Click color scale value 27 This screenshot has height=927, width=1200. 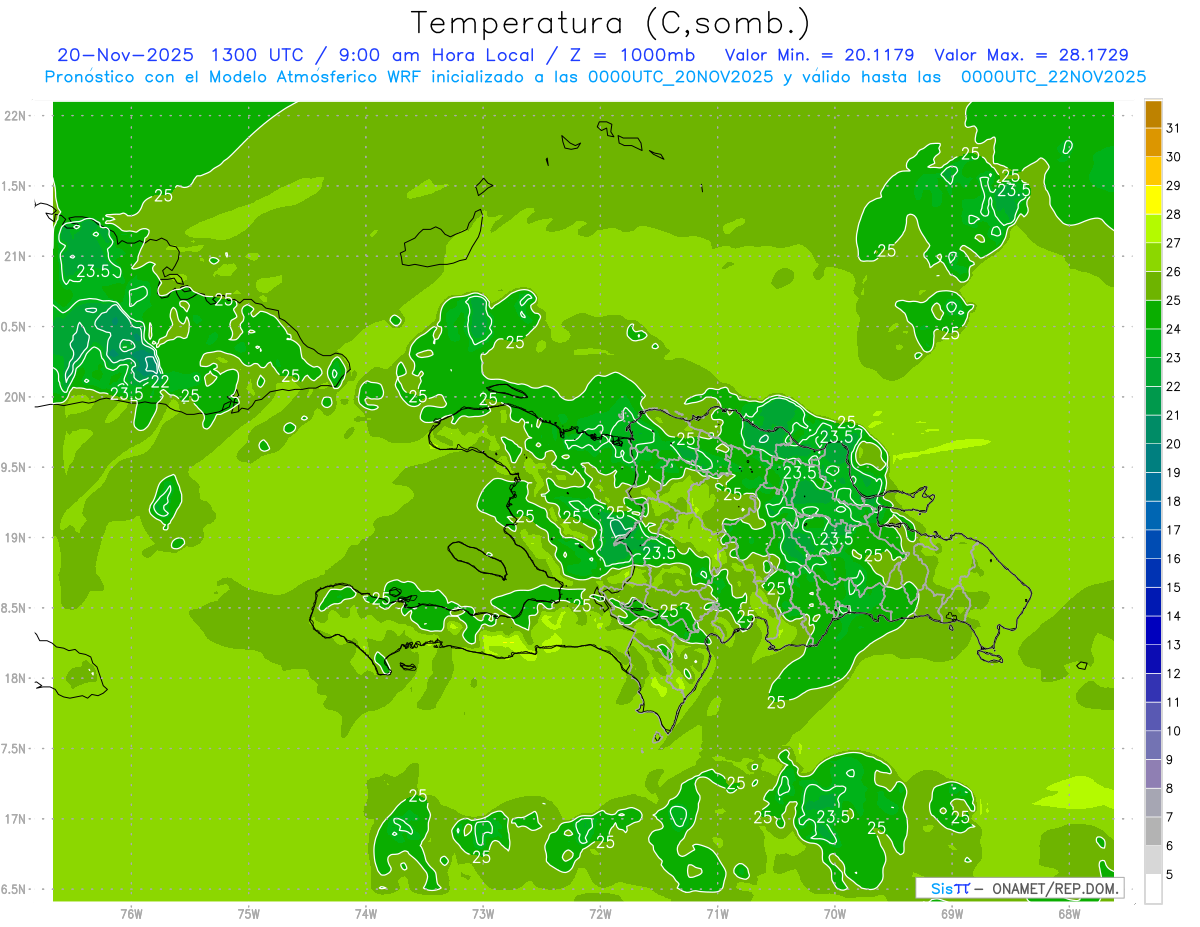pyautogui.click(x=1173, y=243)
